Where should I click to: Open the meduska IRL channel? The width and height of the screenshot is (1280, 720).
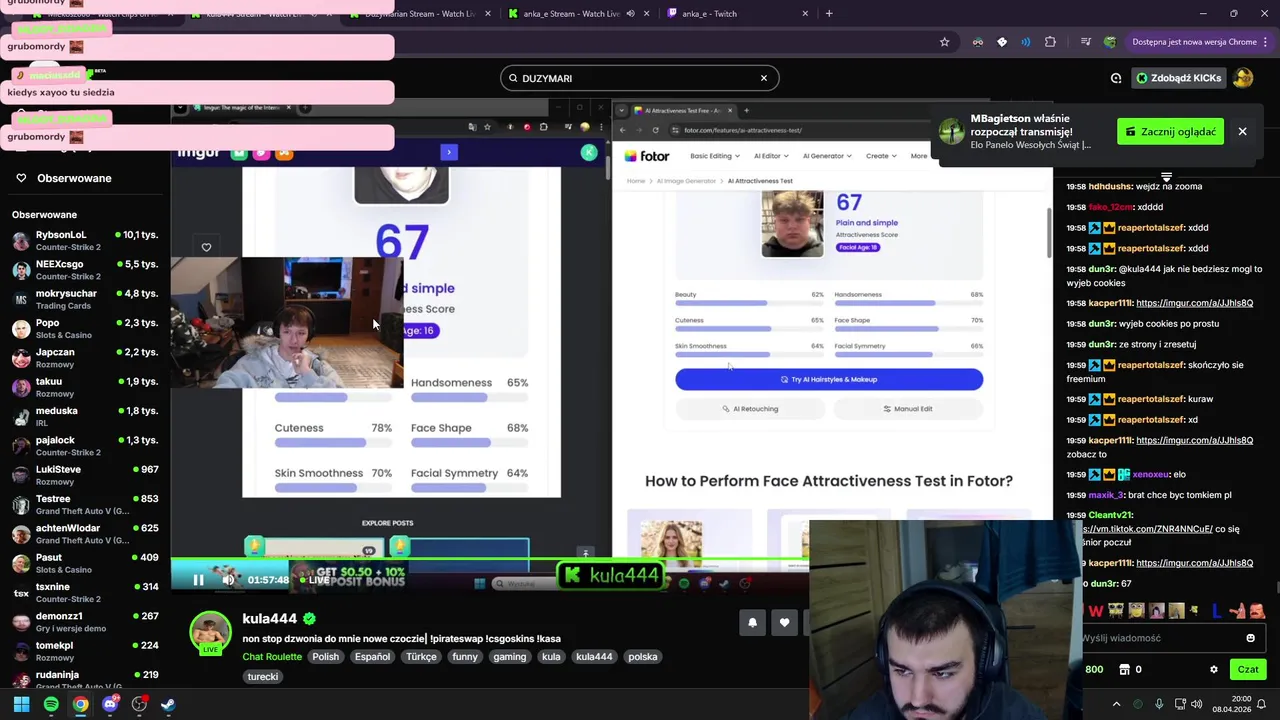(x=85, y=416)
